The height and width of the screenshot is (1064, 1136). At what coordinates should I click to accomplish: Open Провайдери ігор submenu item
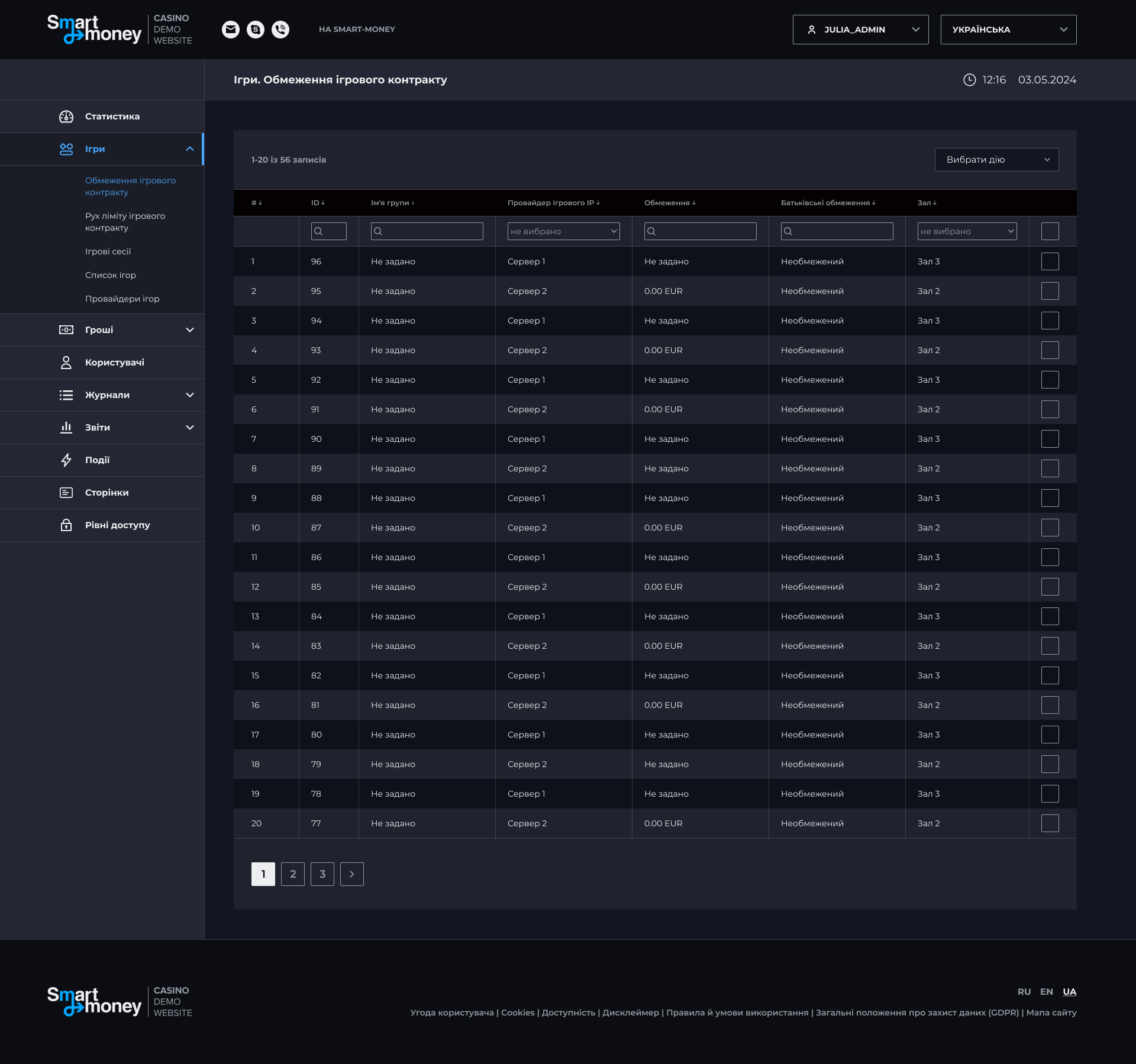tap(122, 299)
